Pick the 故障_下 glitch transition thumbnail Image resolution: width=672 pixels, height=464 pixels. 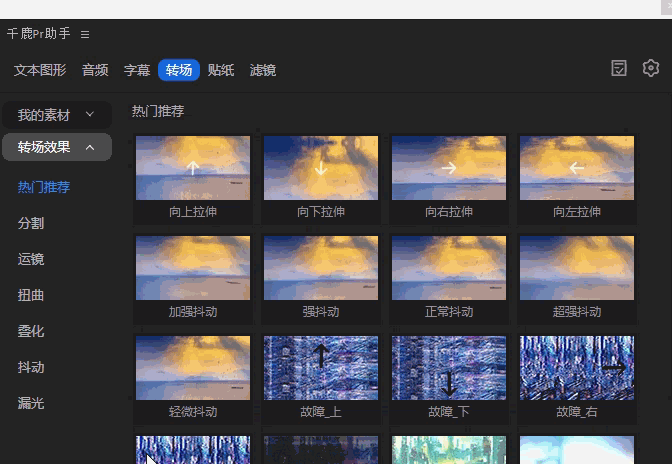click(449, 368)
